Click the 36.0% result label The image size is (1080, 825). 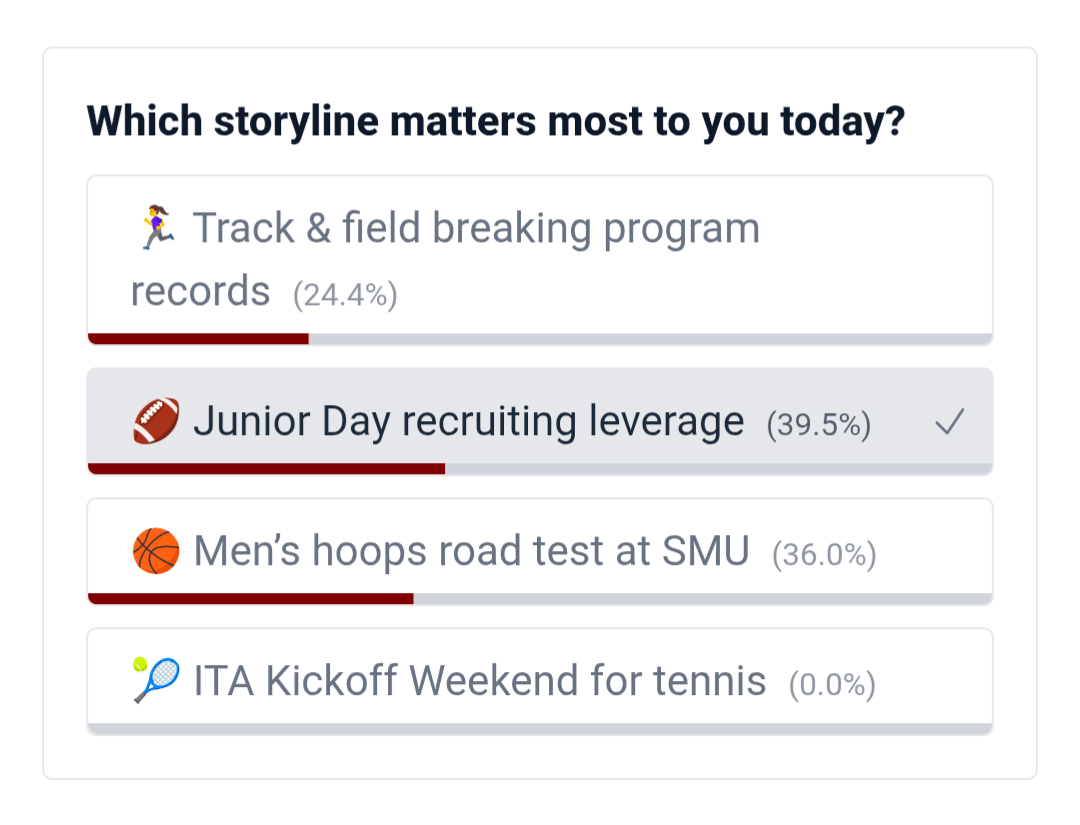[x=824, y=555]
